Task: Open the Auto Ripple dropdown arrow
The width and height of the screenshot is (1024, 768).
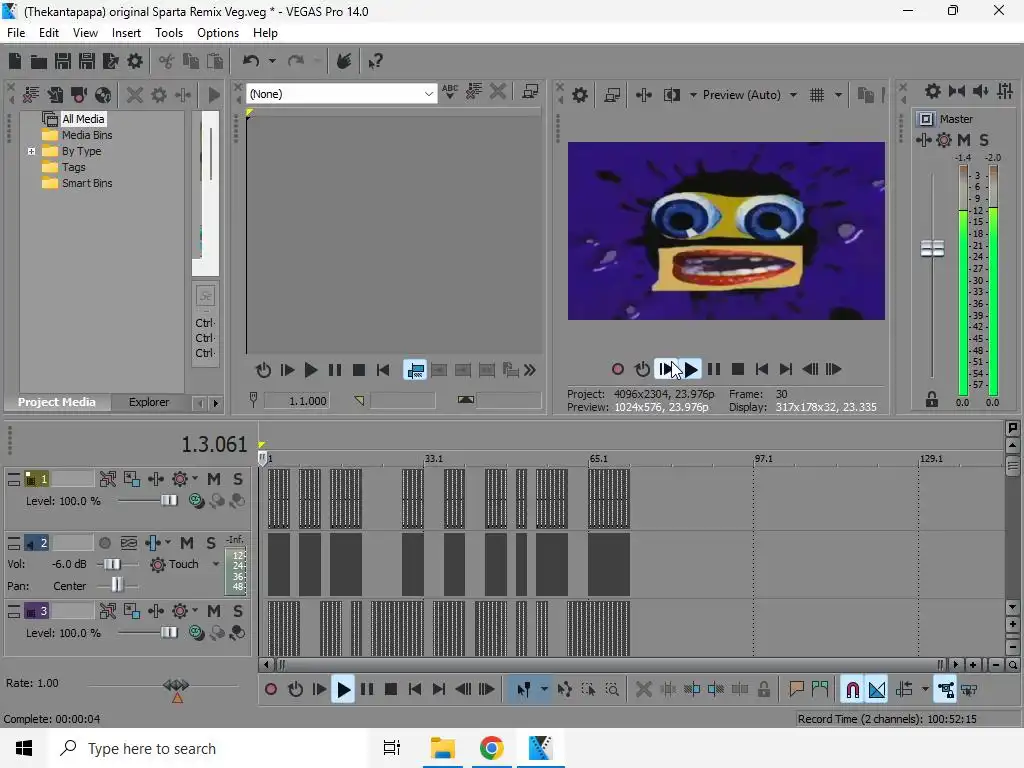Action: [x=925, y=689]
